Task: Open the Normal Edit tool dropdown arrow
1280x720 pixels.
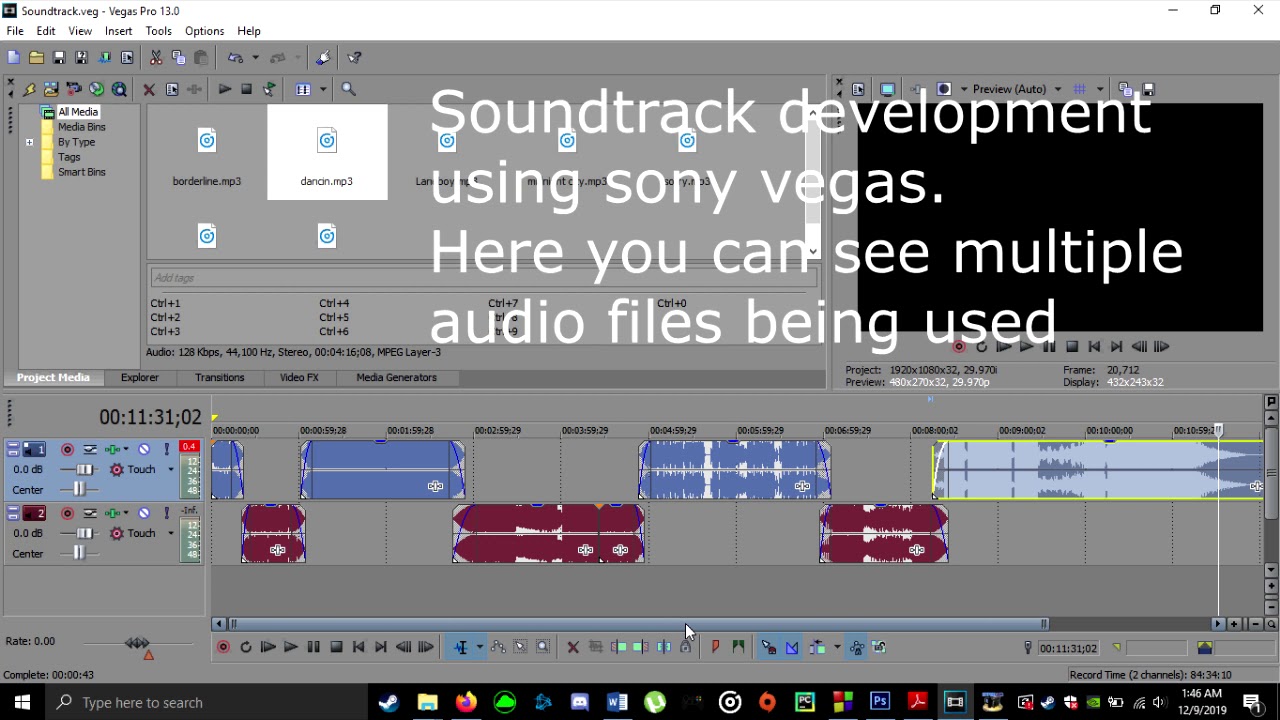Action: point(478,647)
